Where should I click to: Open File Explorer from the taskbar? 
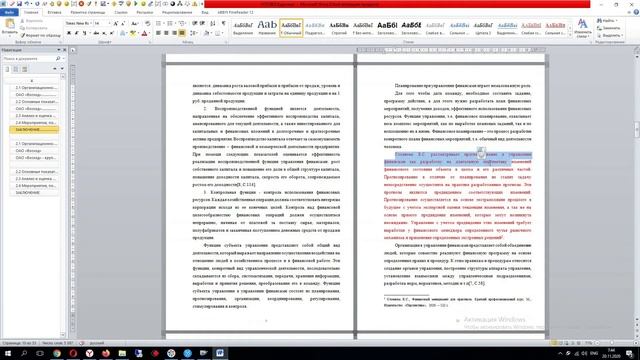coord(122,353)
